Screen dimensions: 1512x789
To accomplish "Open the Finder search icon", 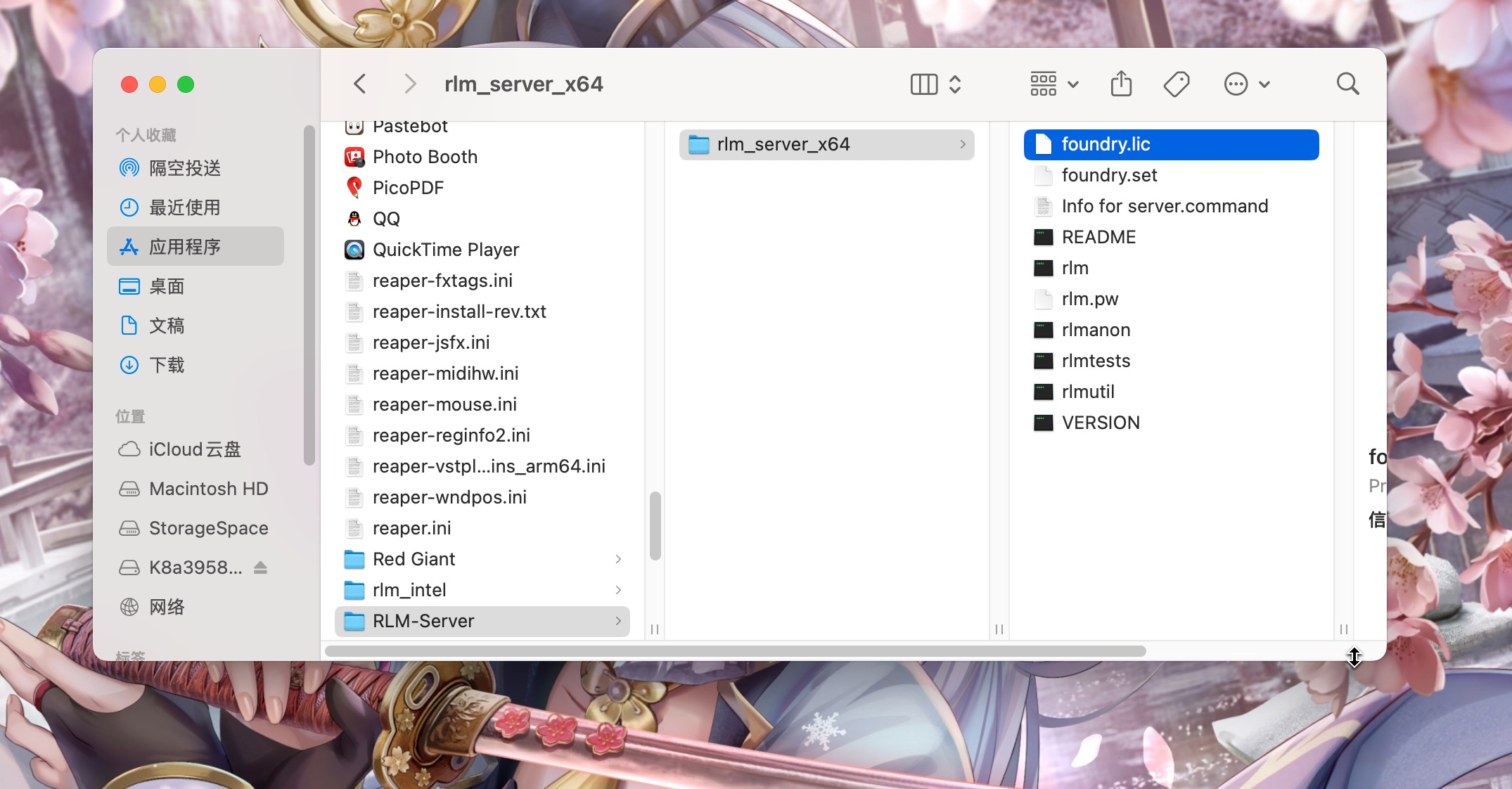I will pyautogui.click(x=1347, y=84).
